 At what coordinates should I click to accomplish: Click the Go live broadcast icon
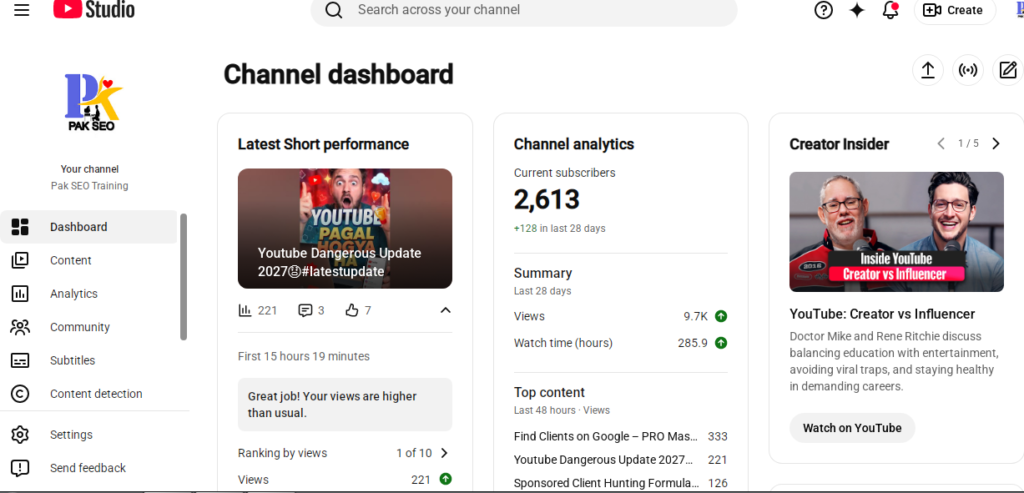click(x=968, y=70)
